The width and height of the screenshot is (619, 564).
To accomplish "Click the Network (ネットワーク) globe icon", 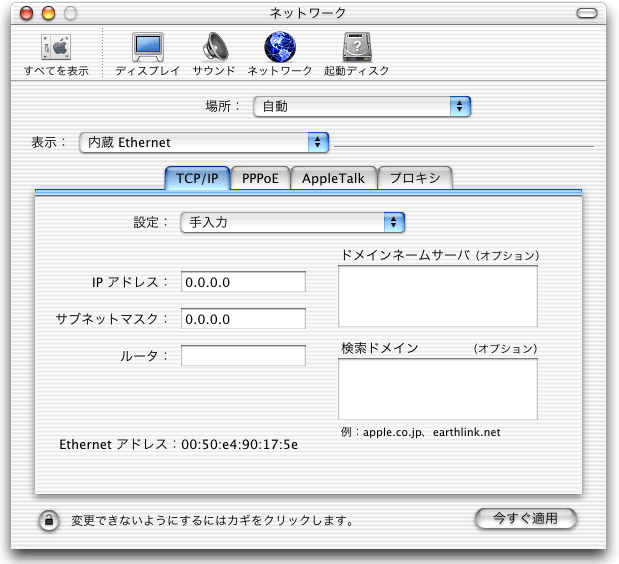I will pyautogui.click(x=280, y=47).
